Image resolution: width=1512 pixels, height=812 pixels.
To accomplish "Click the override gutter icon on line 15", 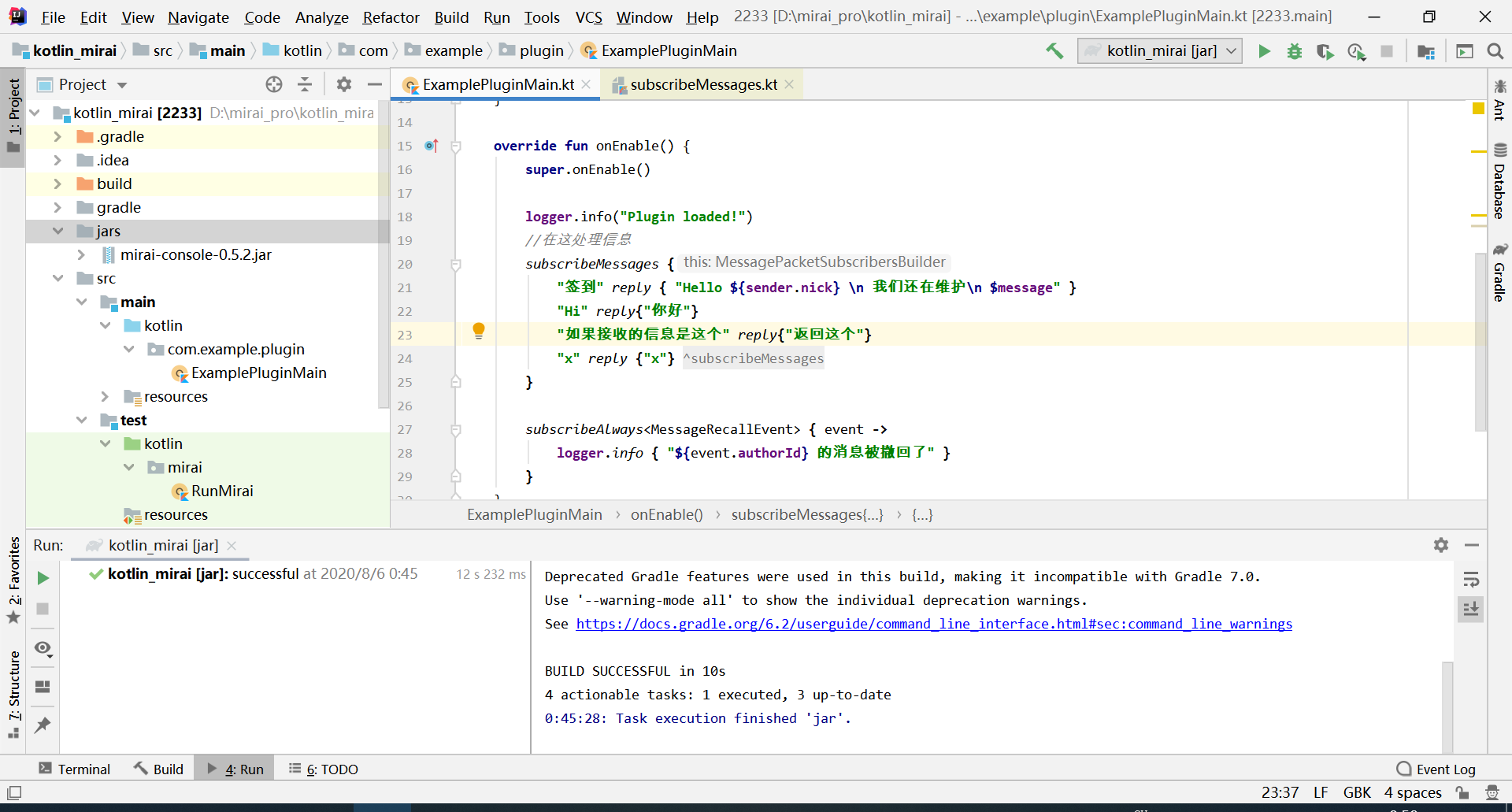I will [431, 146].
